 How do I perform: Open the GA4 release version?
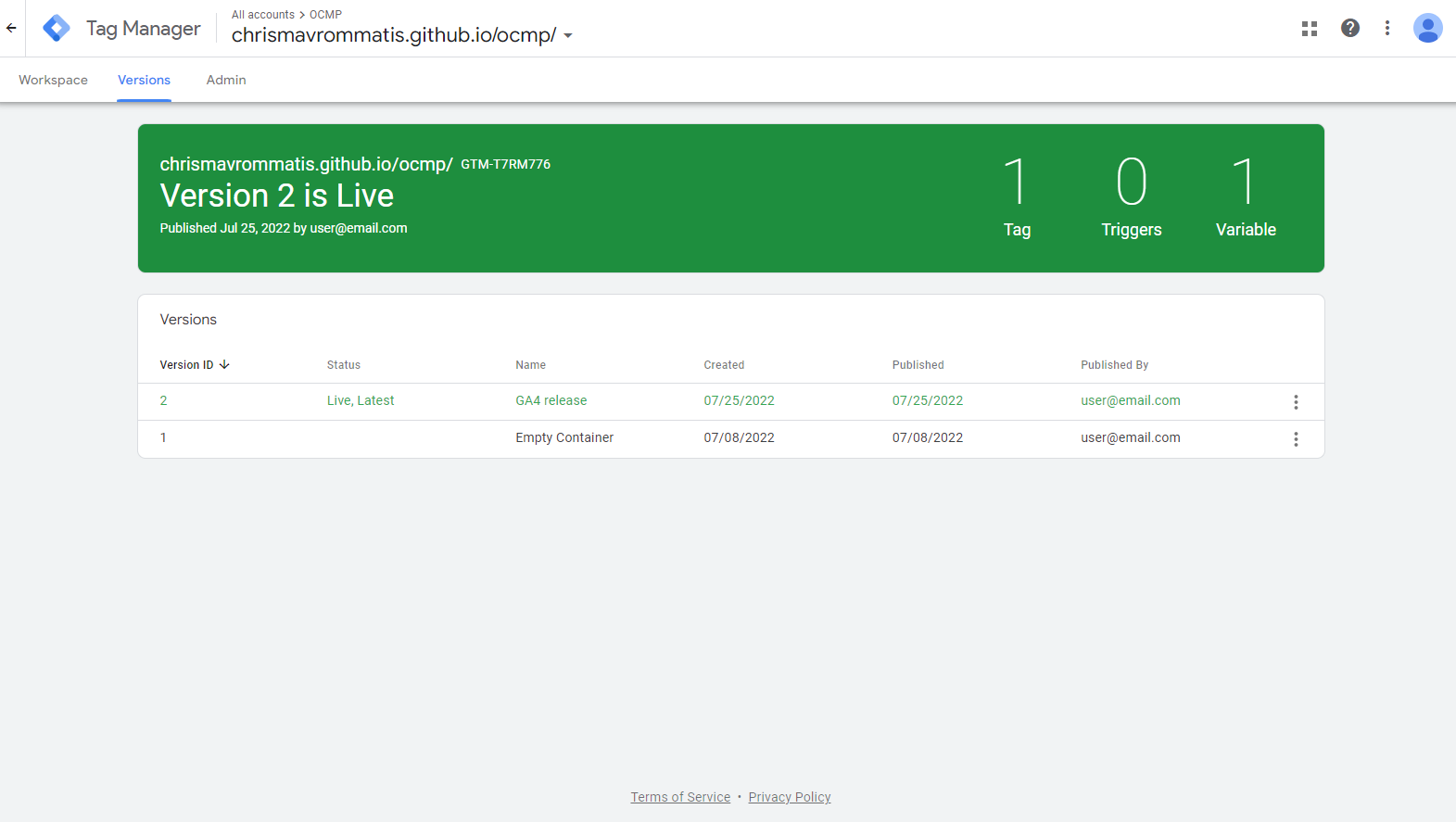551,400
